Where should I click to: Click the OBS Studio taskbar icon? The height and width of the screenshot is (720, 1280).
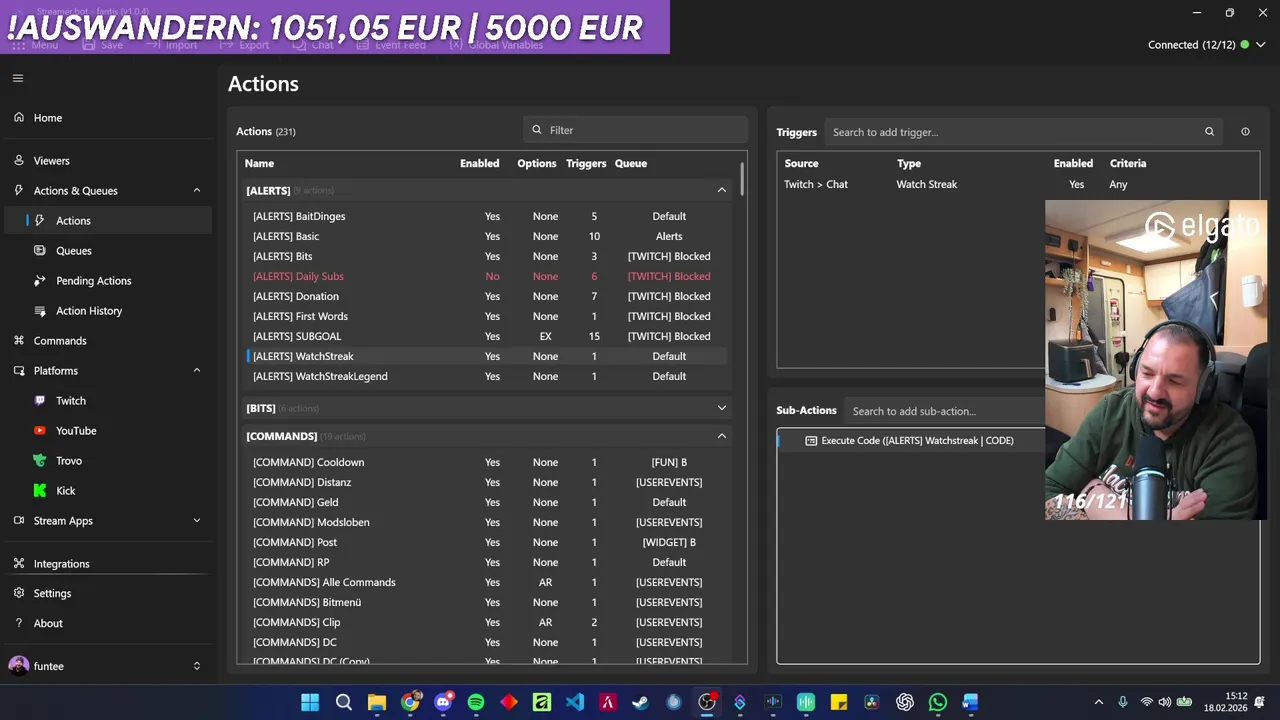pyautogui.click(x=707, y=702)
